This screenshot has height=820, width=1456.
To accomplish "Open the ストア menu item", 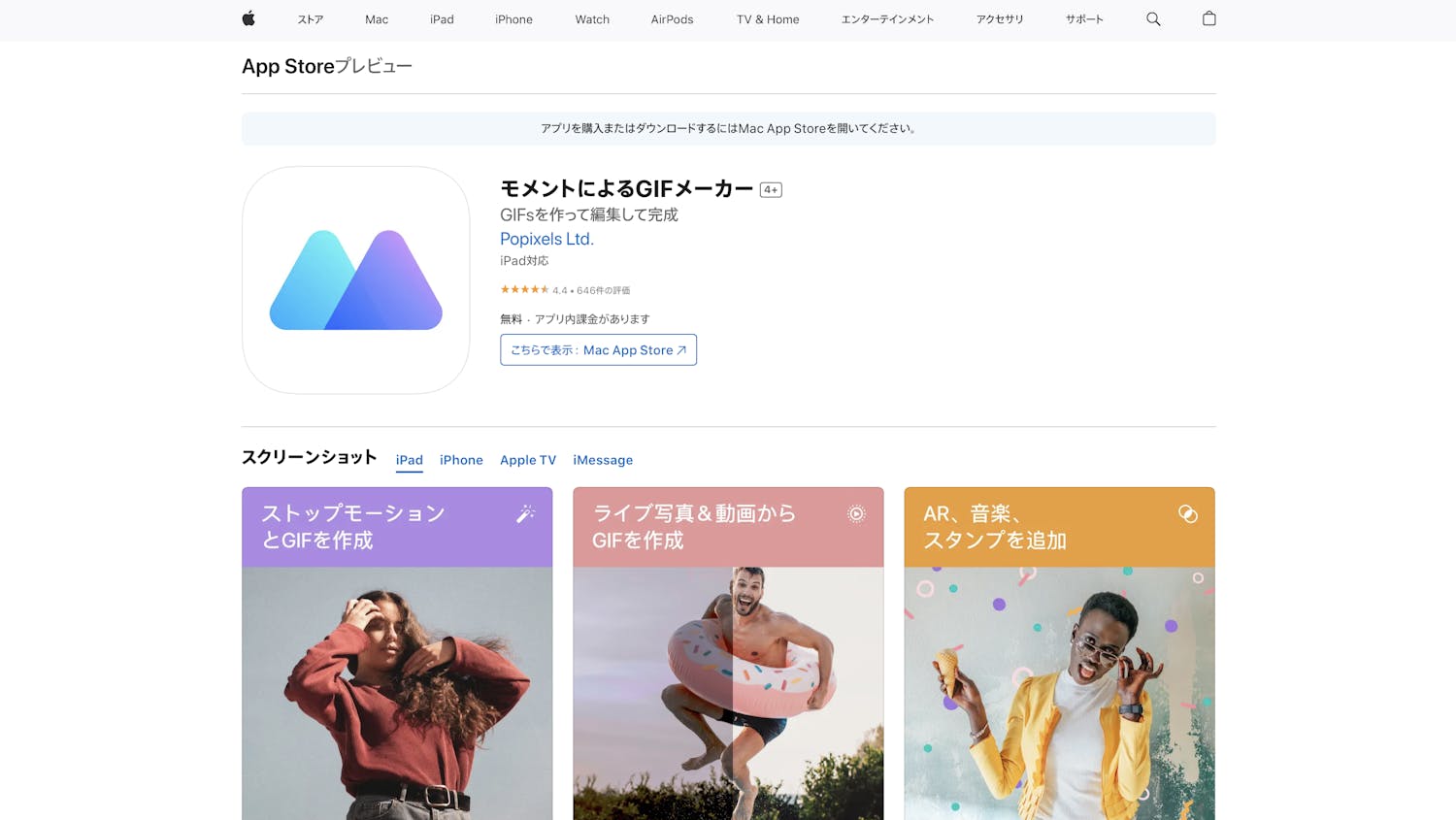I will tap(311, 19).
